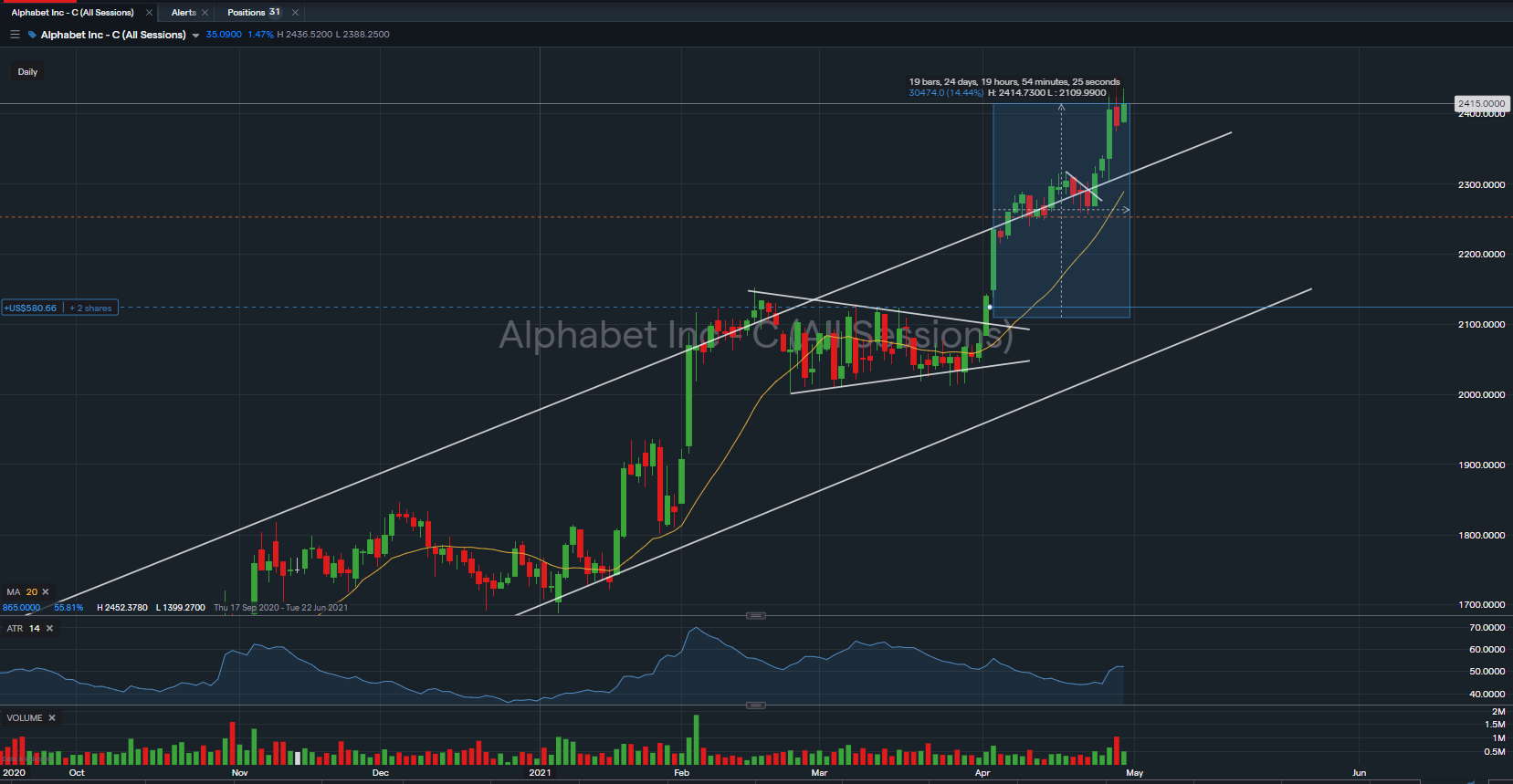
Task: Click the 2415.0000 price axis marker
Action: tap(1481, 104)
